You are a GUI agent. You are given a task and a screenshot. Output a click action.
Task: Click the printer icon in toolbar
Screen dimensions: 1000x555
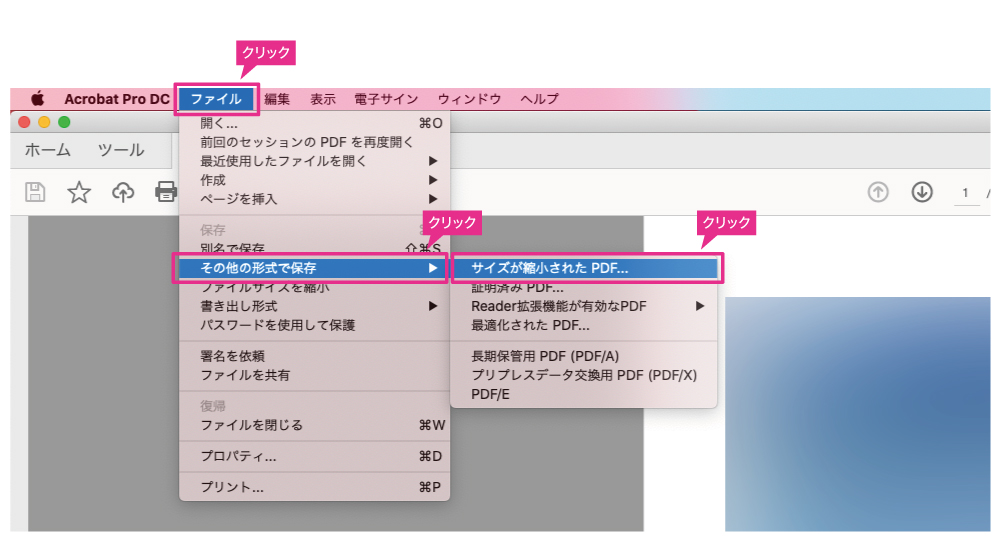[x=166, y=192]
